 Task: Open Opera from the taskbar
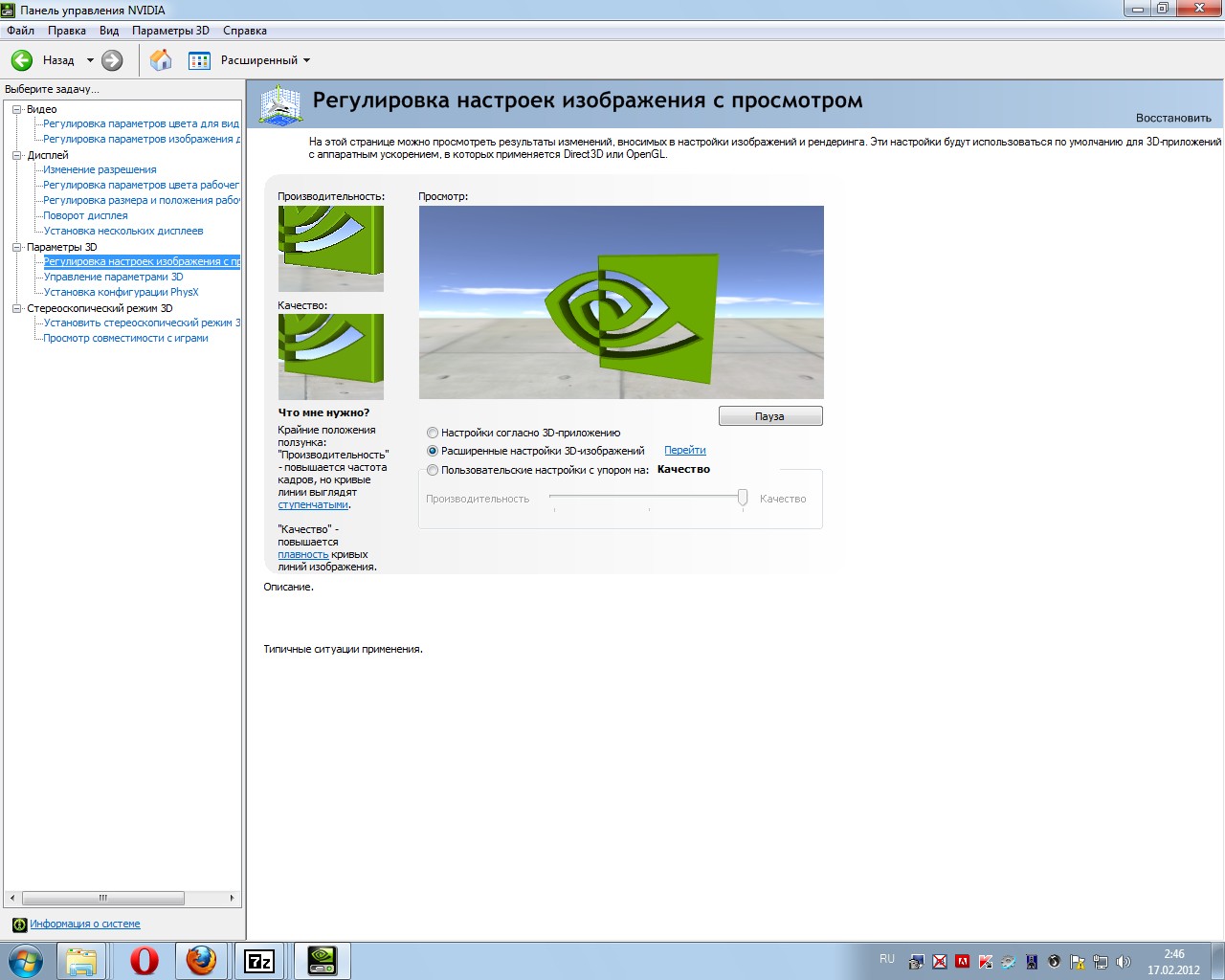tap(145, 960)
